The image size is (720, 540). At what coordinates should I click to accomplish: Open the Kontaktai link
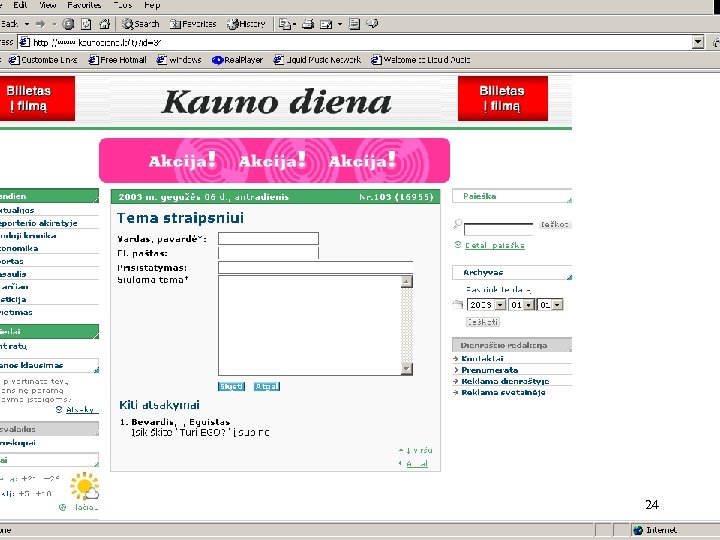[x=482, y=358]
